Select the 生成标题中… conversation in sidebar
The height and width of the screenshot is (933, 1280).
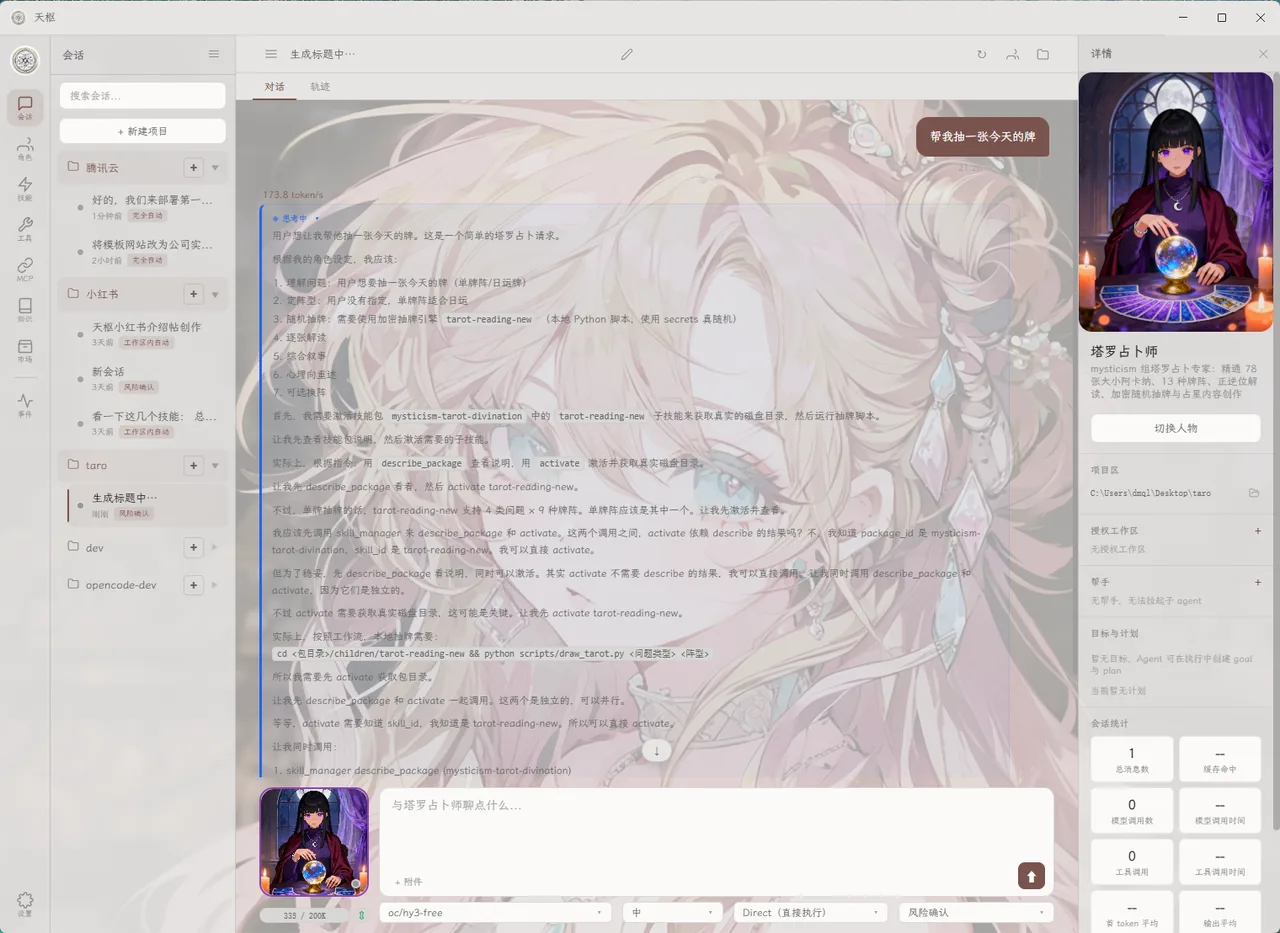tap(146, 505)
